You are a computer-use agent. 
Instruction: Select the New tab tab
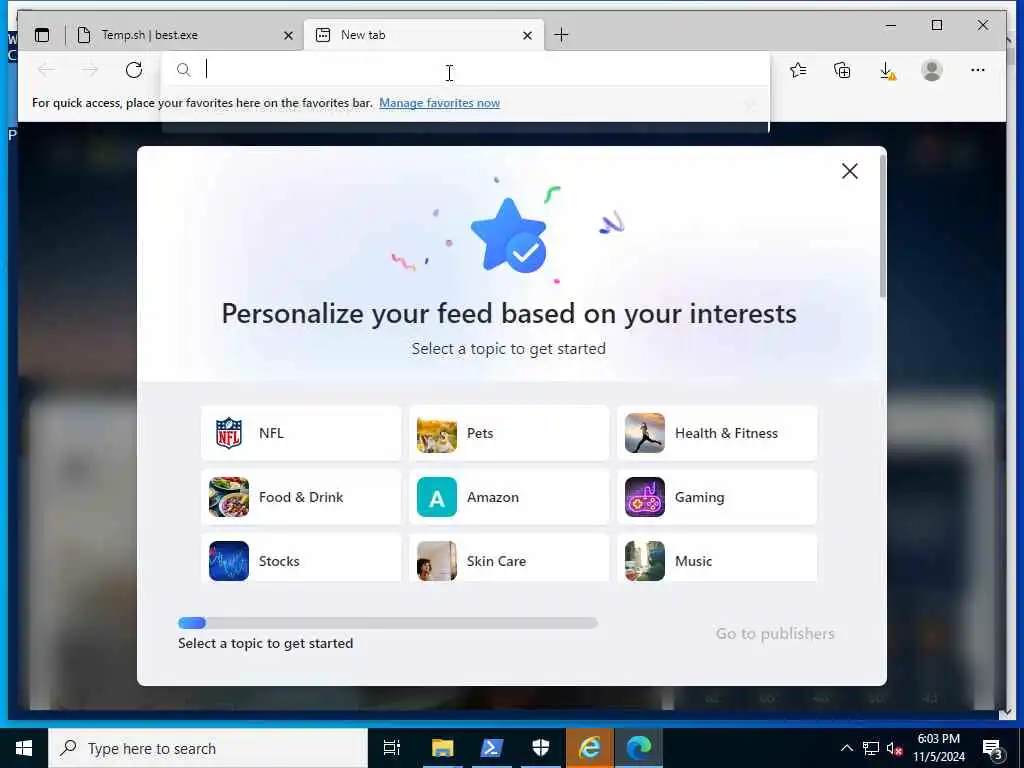click(424, 35)
